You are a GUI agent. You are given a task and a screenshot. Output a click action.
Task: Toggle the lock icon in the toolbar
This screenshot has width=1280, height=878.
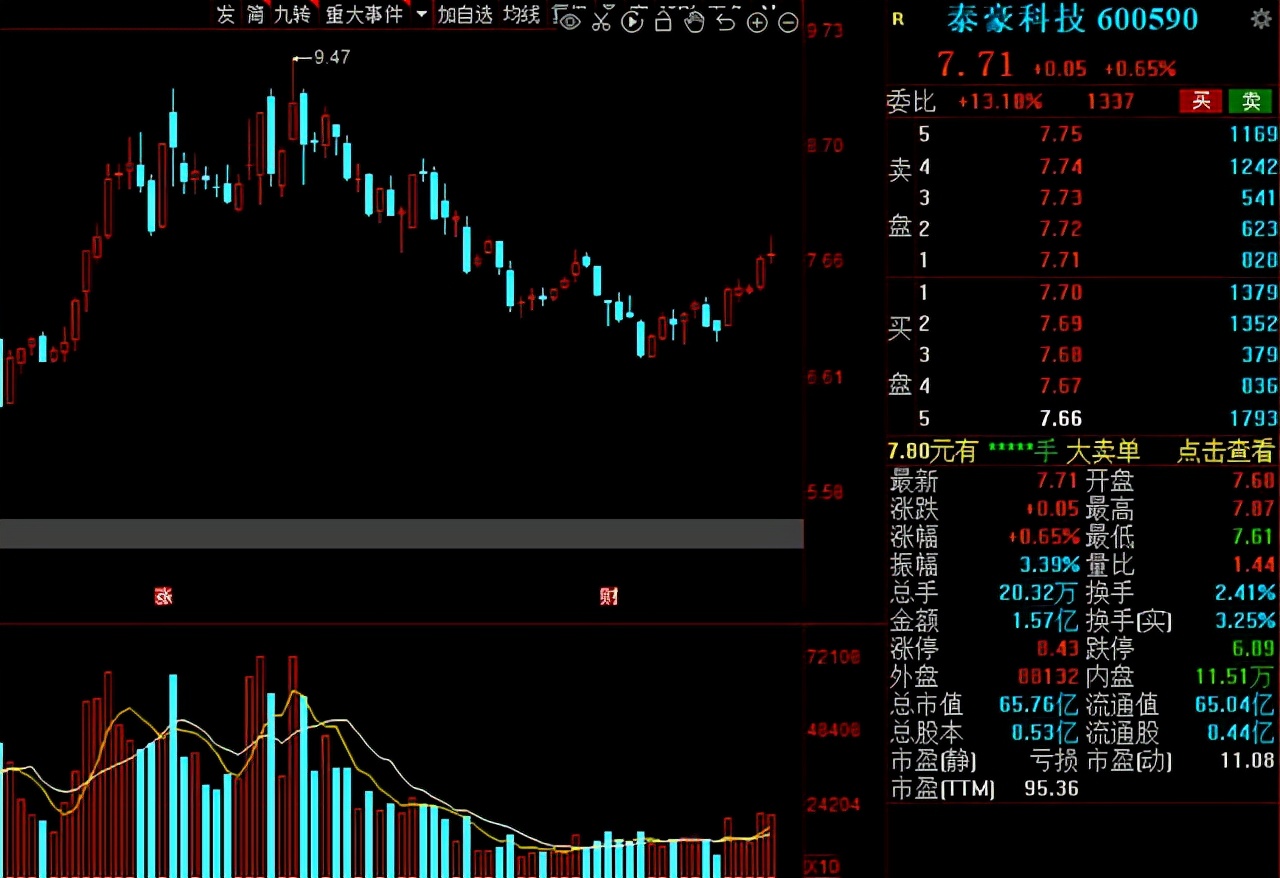662,22
